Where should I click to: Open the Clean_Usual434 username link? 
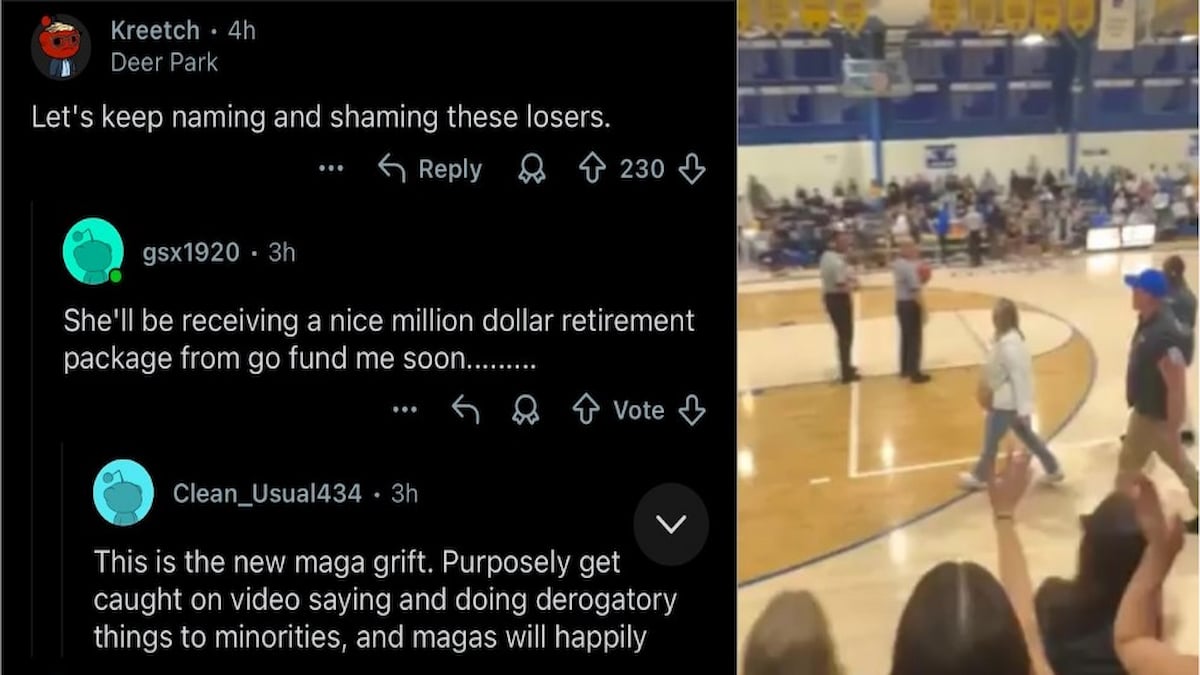click(x=267, y=493)
